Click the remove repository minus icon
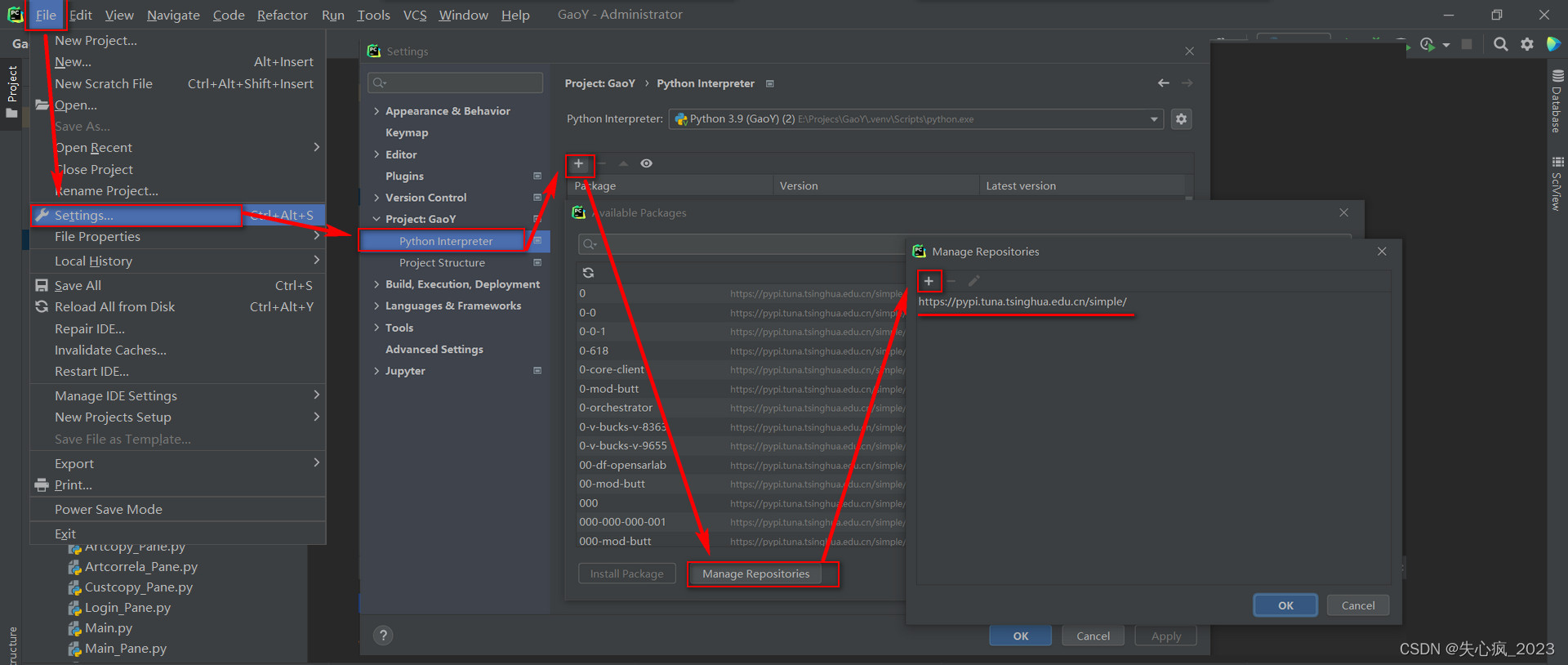This screenshot has width=1568, height=665. click(x=951, y=281)
